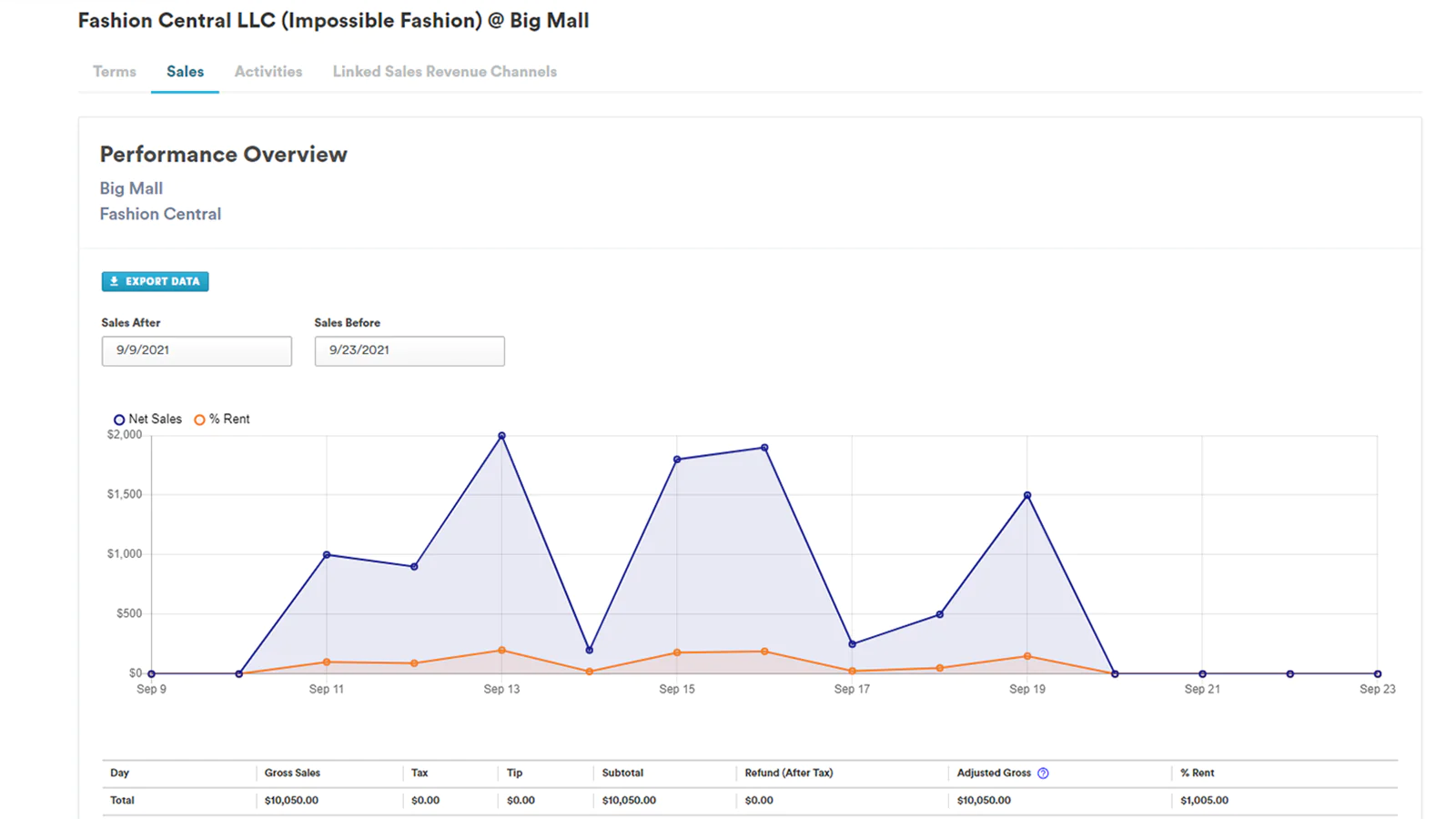Click the Sales Before date field
The width and height of the screenshot is (1456, 819).
pyautogui.click(x=409, y=351)
